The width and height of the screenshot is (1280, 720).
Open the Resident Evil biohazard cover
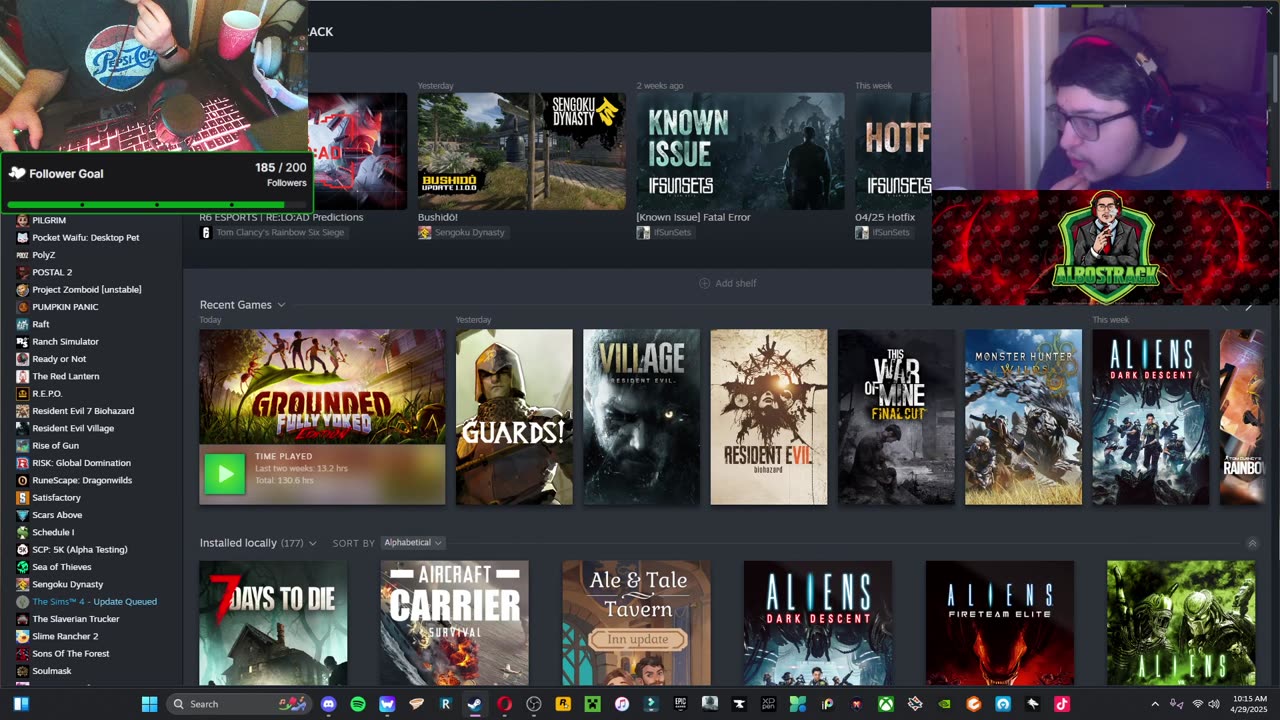769,417
